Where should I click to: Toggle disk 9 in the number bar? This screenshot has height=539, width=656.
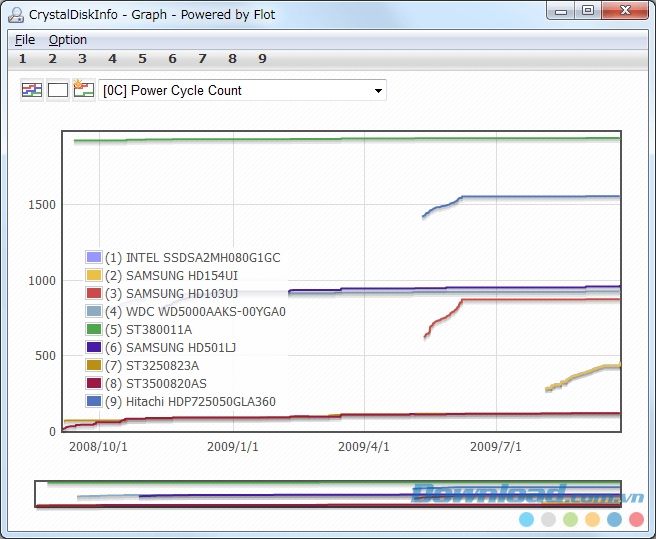click(x=262, y=59)
